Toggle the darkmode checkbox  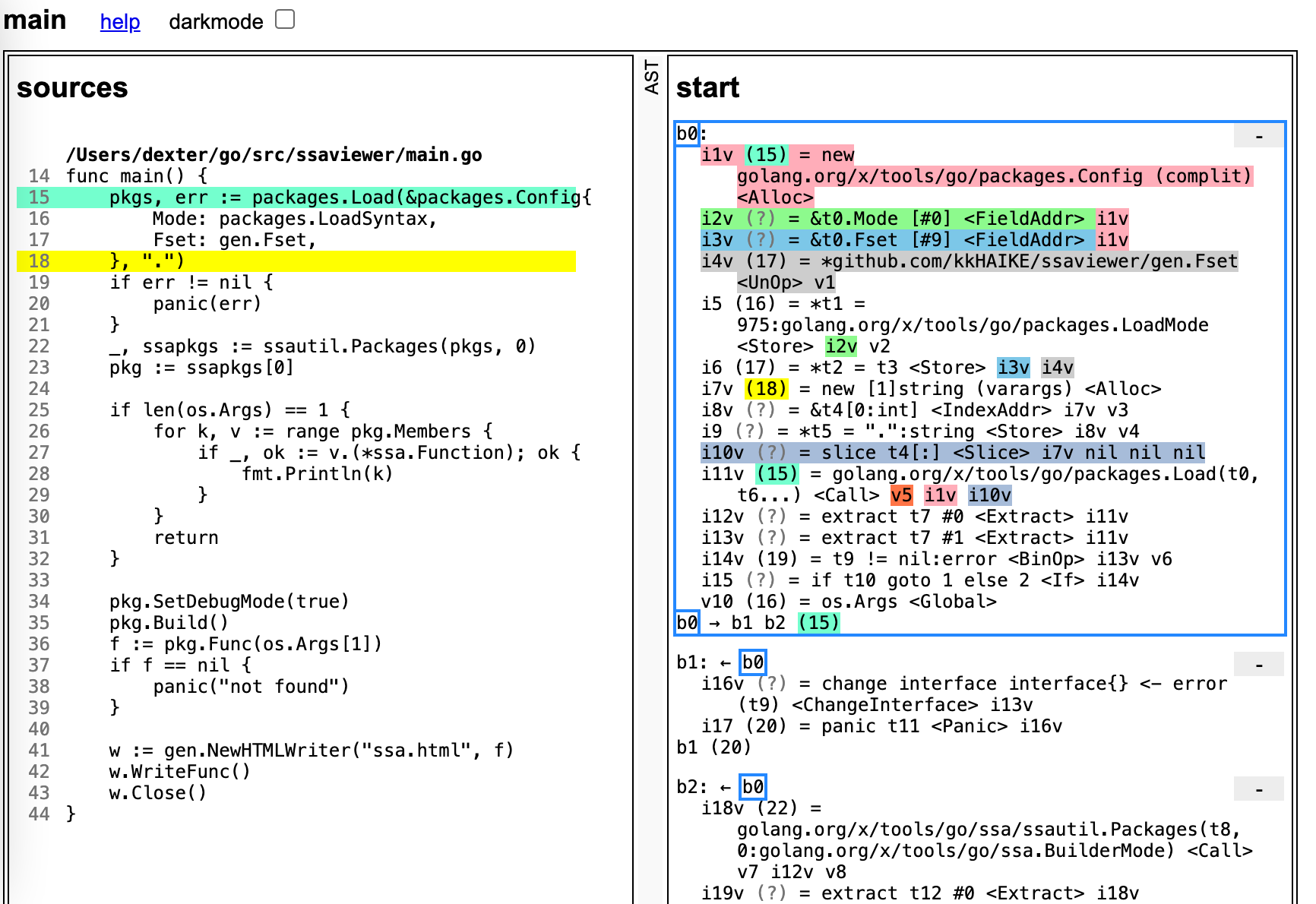click(x=285, y=19)
